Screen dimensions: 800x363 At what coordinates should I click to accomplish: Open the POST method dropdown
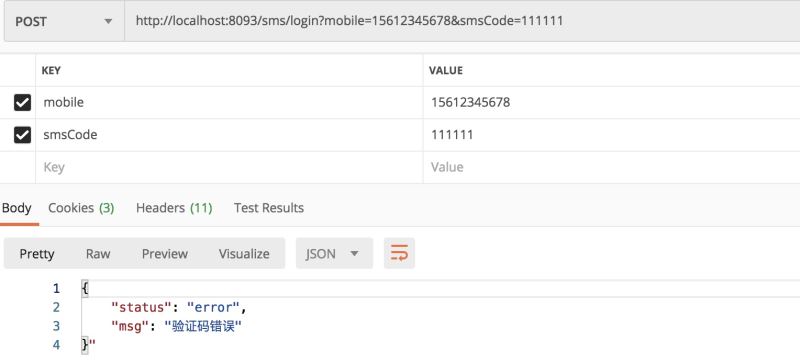click(64, 21)
